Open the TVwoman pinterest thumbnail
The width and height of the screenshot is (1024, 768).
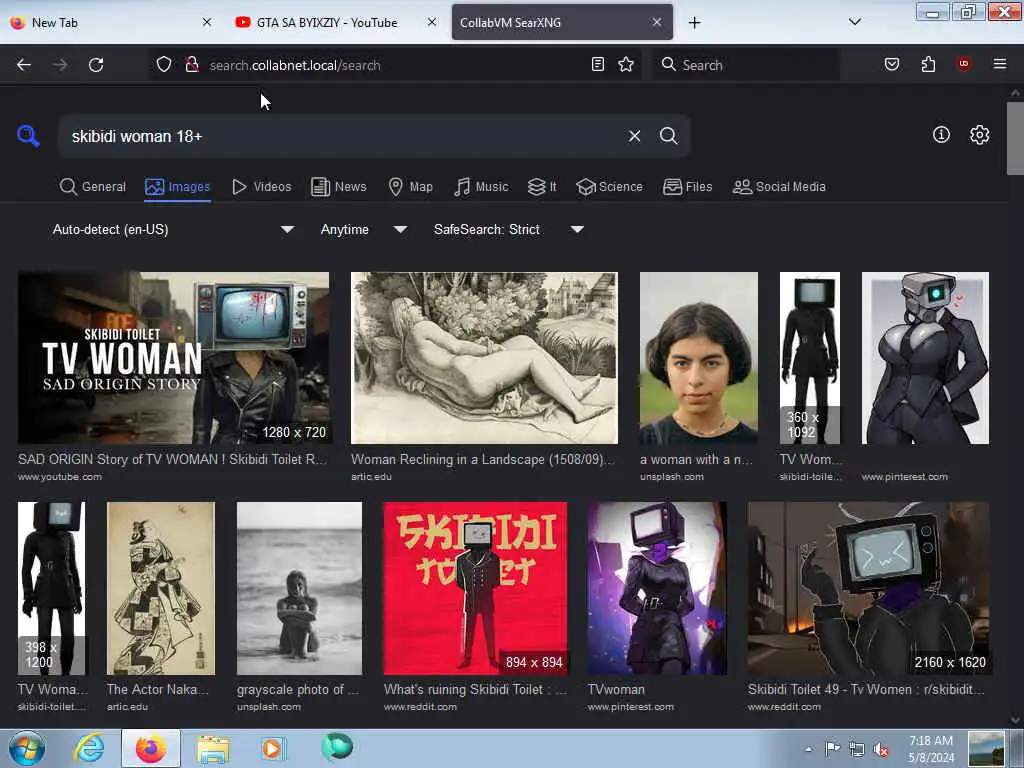point(657,588)
